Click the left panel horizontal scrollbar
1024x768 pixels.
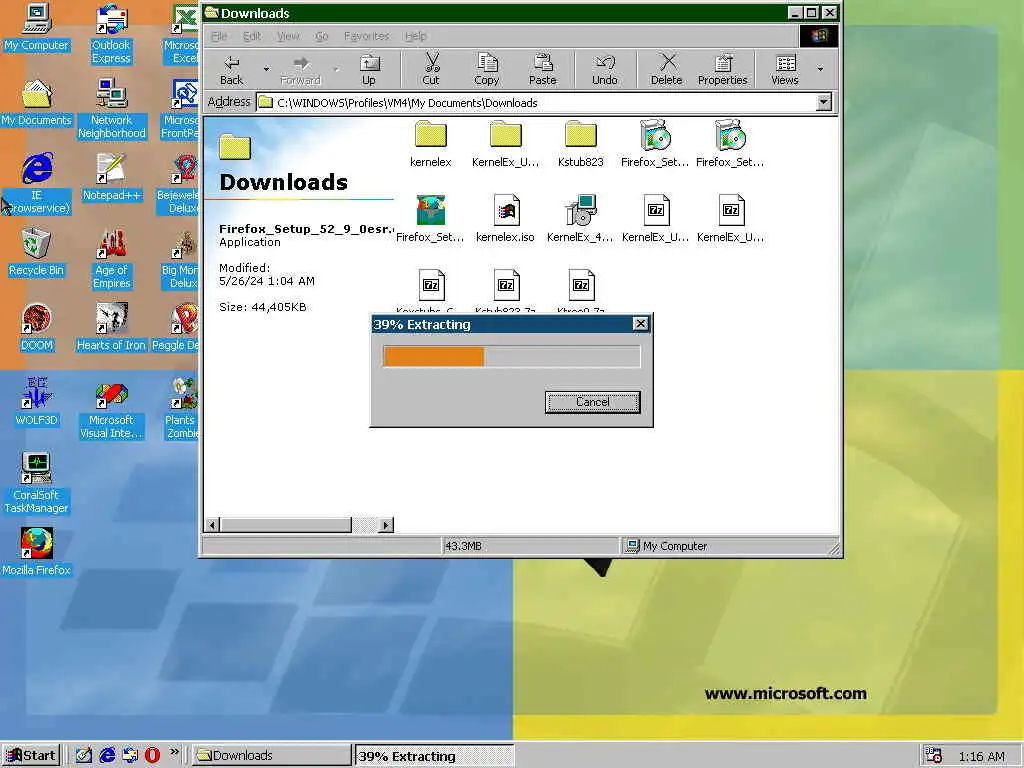285,524
